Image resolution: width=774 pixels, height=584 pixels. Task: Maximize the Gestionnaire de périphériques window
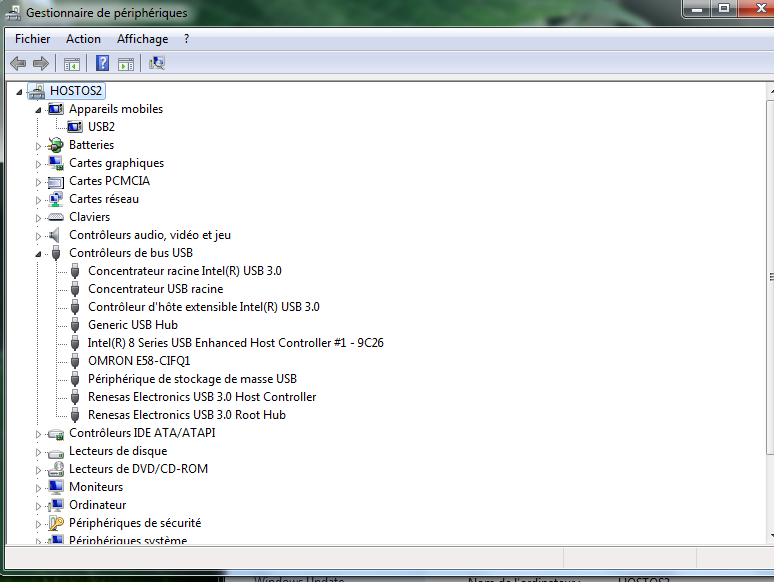tap(724, 8)
